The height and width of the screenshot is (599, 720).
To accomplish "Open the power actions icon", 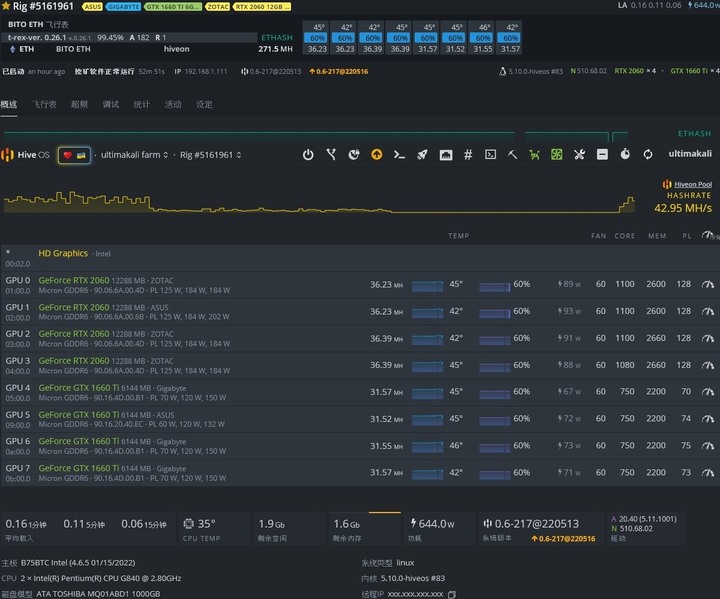I will point(308,155).
